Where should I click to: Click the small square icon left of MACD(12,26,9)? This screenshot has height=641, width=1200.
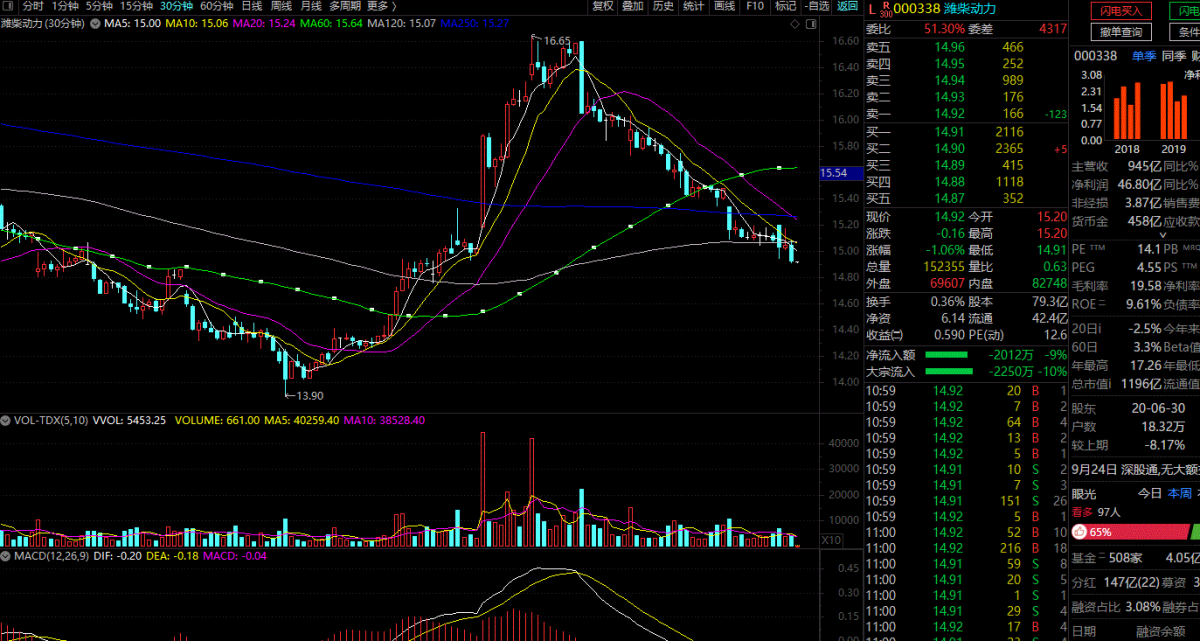coord(6,555)
